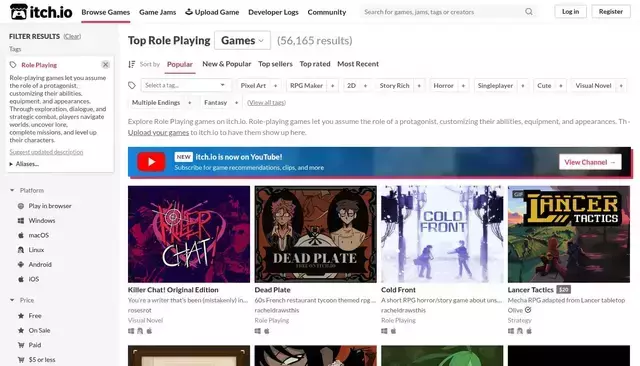
Task: Open Killer Chat! cover thumbnail
Action: coord(189,234)
